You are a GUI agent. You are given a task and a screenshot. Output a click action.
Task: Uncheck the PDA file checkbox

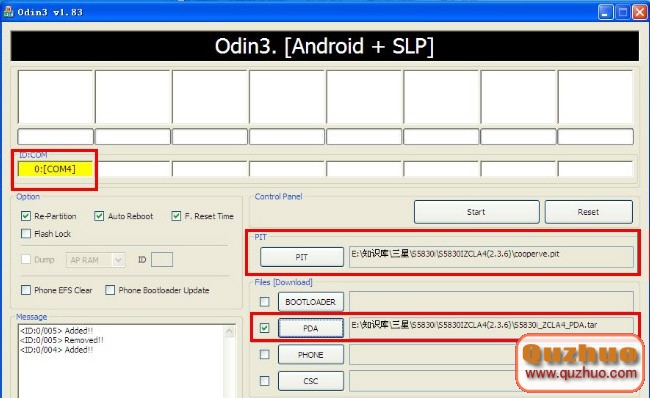click(x=264, y=328)
